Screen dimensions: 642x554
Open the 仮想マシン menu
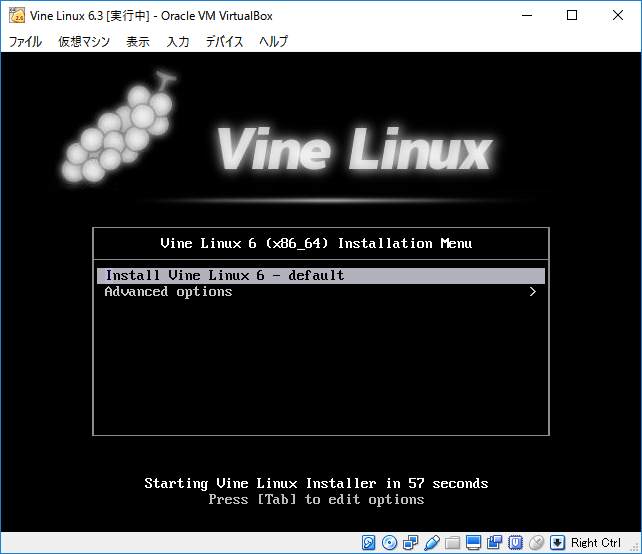pyautogui.click(x=83, y=41)
